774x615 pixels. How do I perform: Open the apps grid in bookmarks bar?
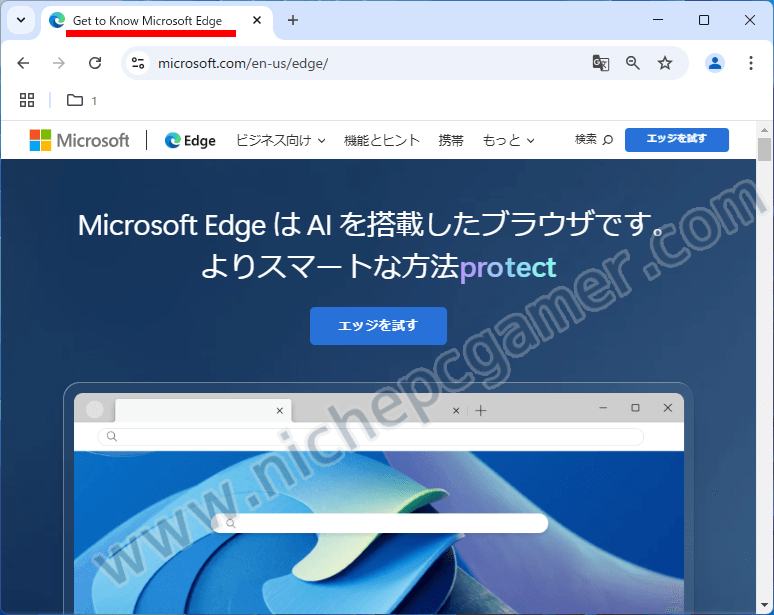(x=27, y=100)
